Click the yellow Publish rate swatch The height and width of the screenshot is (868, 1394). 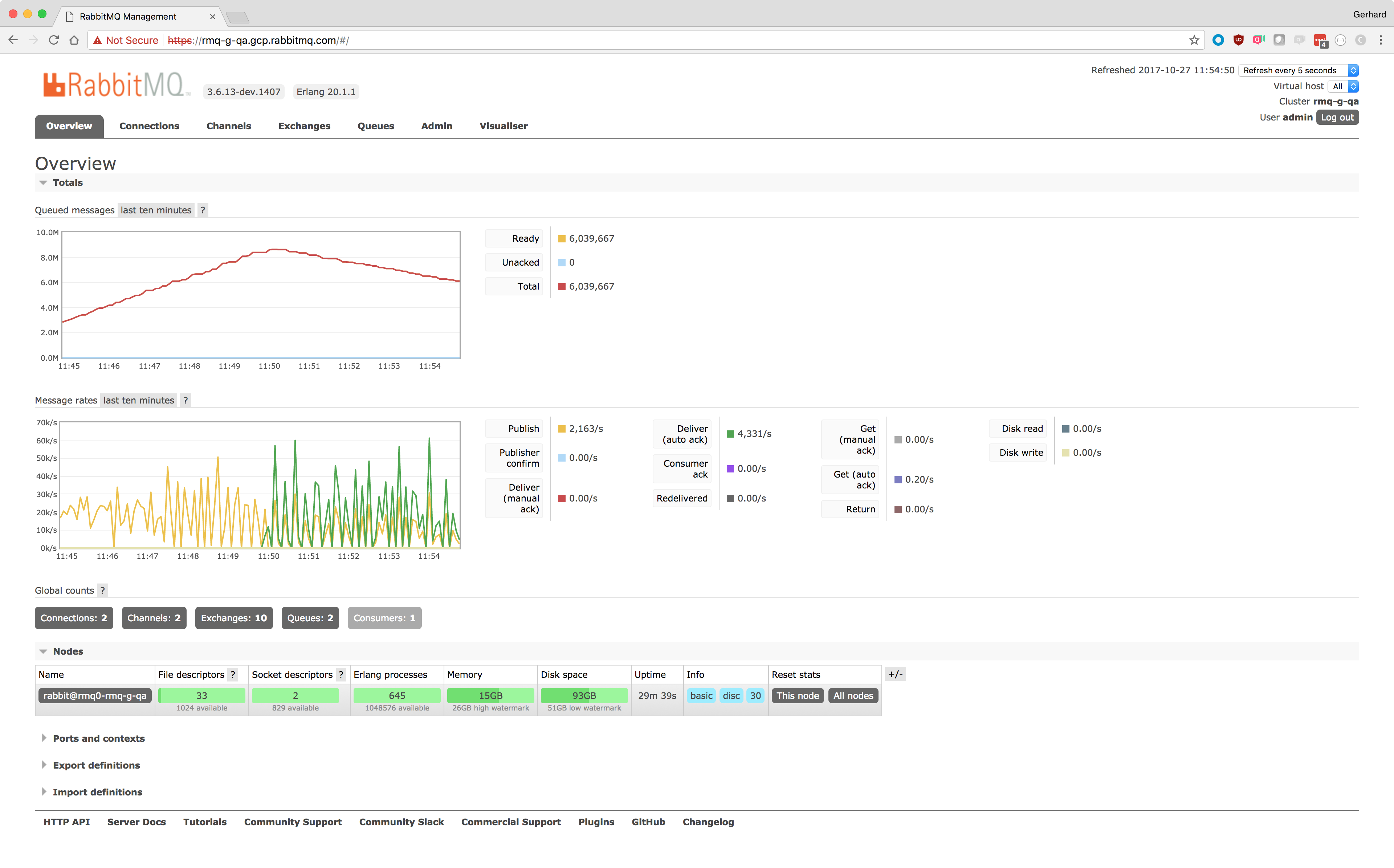tap(562, 429)
